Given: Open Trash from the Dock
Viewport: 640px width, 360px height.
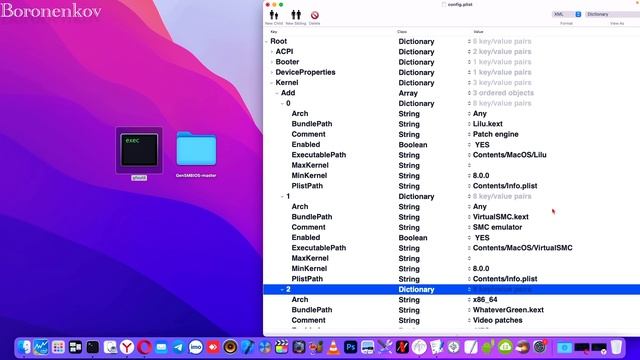Looking at the screenshot, I should pos(616,347).
